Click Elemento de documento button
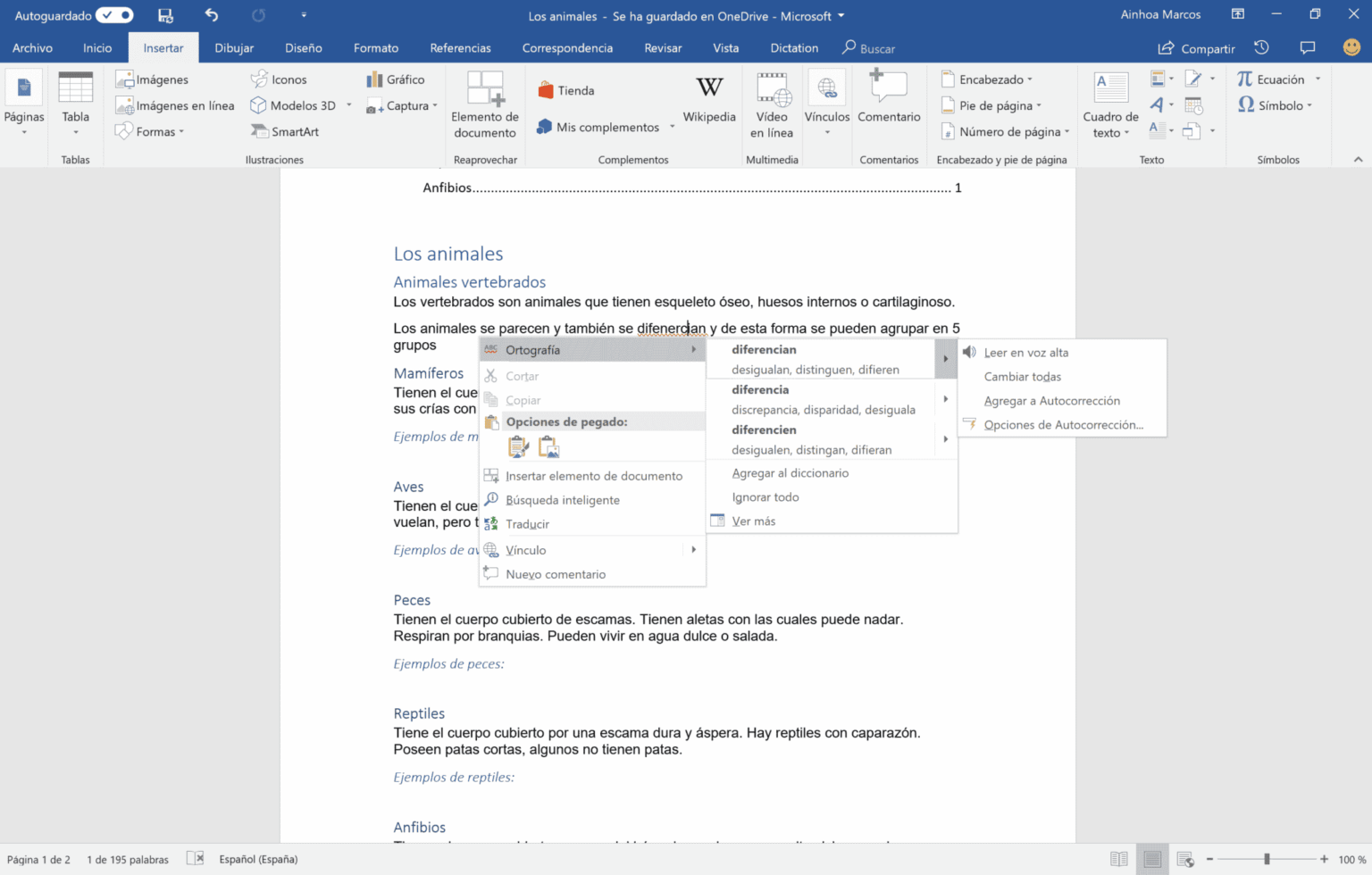1372x875 pixels. click(485, 105)
